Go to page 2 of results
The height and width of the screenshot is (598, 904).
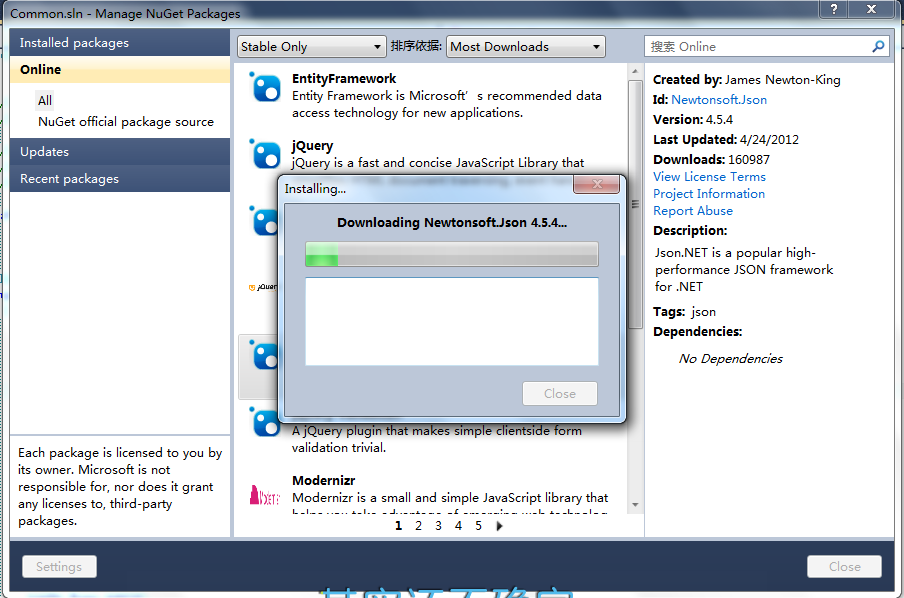click(419, 526)
